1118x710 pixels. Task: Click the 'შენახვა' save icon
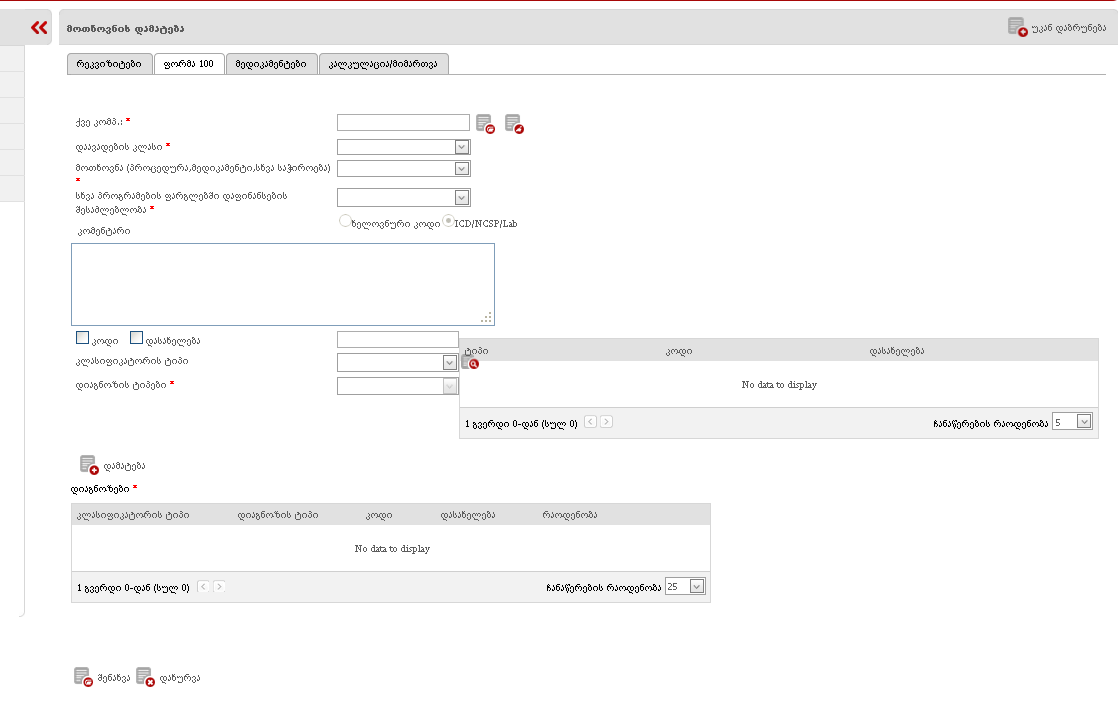point(83,677)
